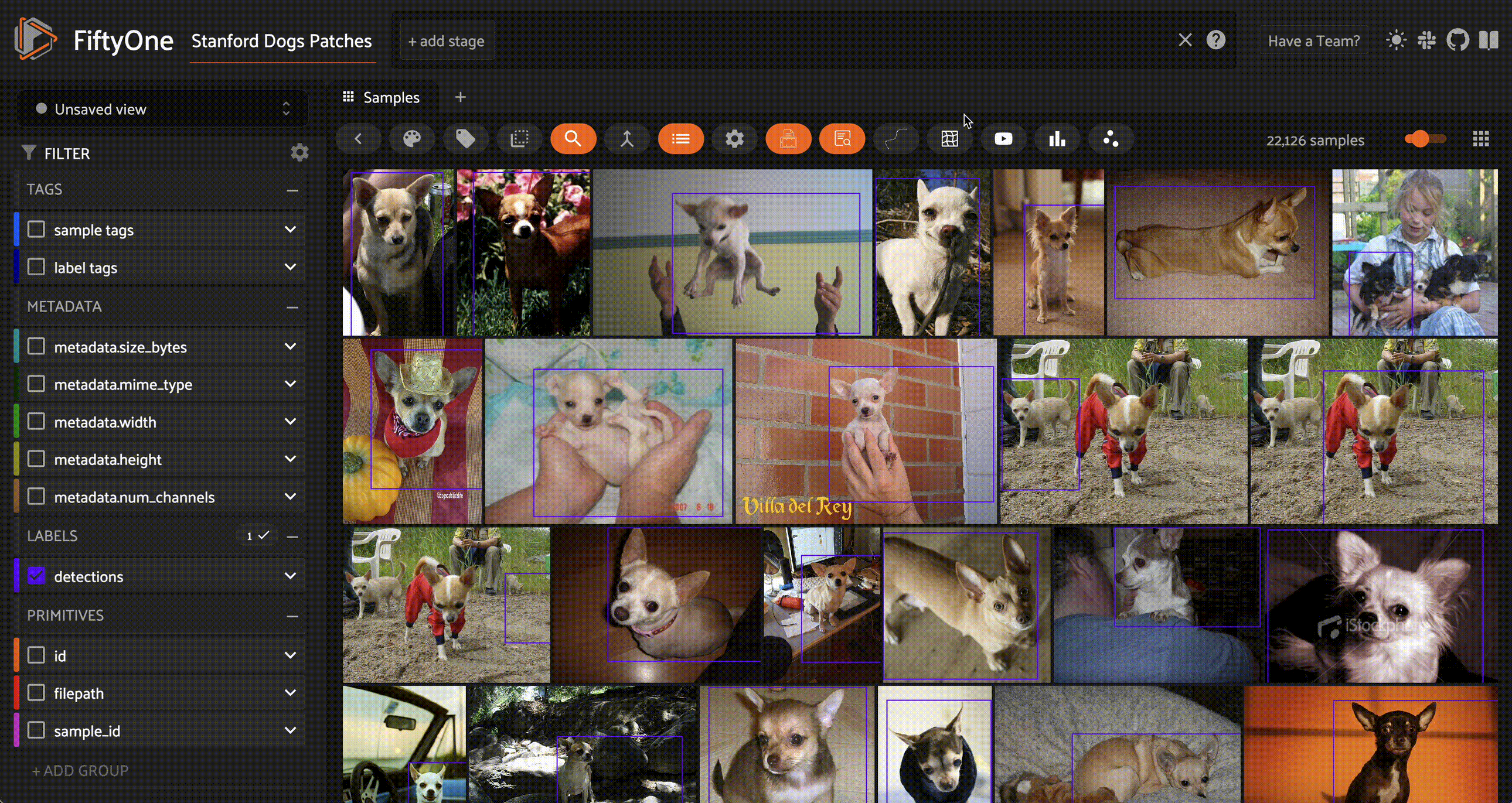Image resolution: width=1512 pixels, height=803 pixels.
Task: Enable the metadata.width checkbox
Action: [36, 422]
